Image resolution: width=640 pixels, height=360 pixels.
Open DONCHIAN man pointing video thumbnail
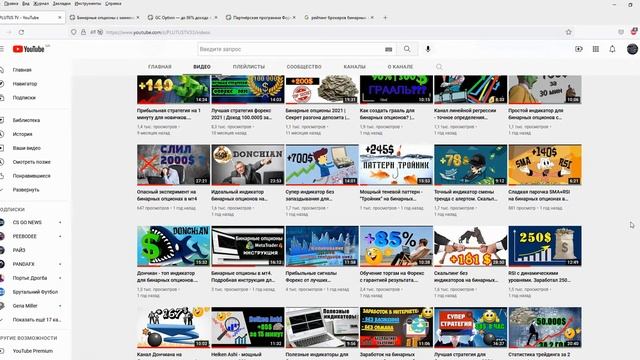[x=248, y=164]
